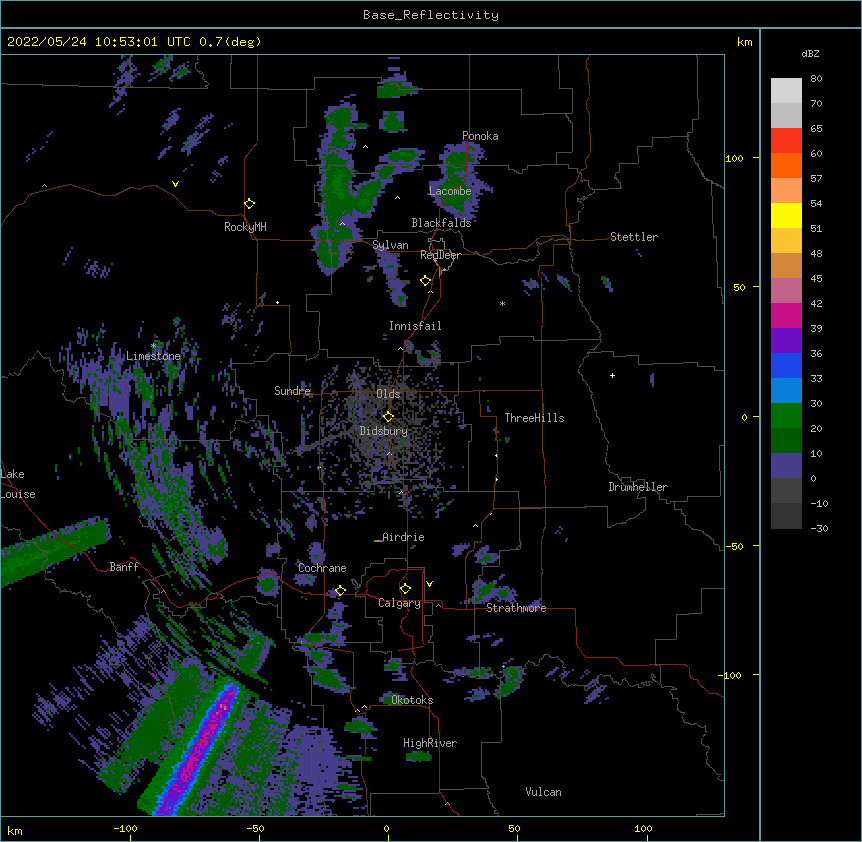The width and height of the screenshot is (862, 842).
Task: Click the Cochrane city label
Action: (x=322, y=568)
